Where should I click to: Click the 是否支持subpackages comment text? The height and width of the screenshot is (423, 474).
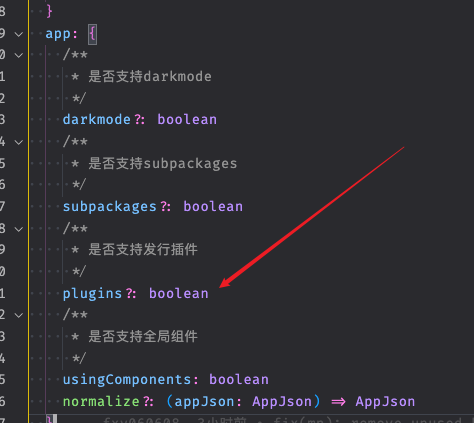[x=163, y=164]
